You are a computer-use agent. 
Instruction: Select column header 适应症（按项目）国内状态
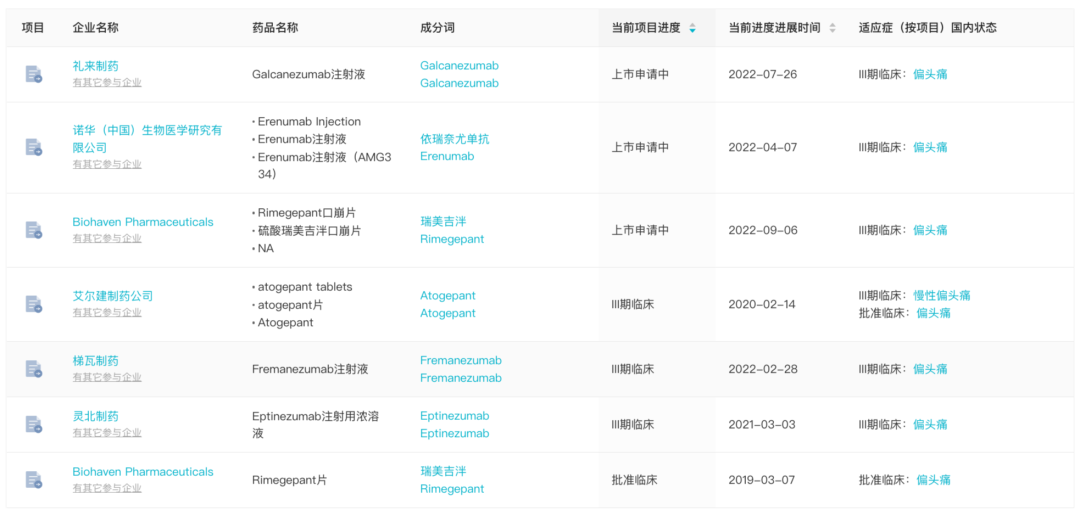tap(928, 28)
